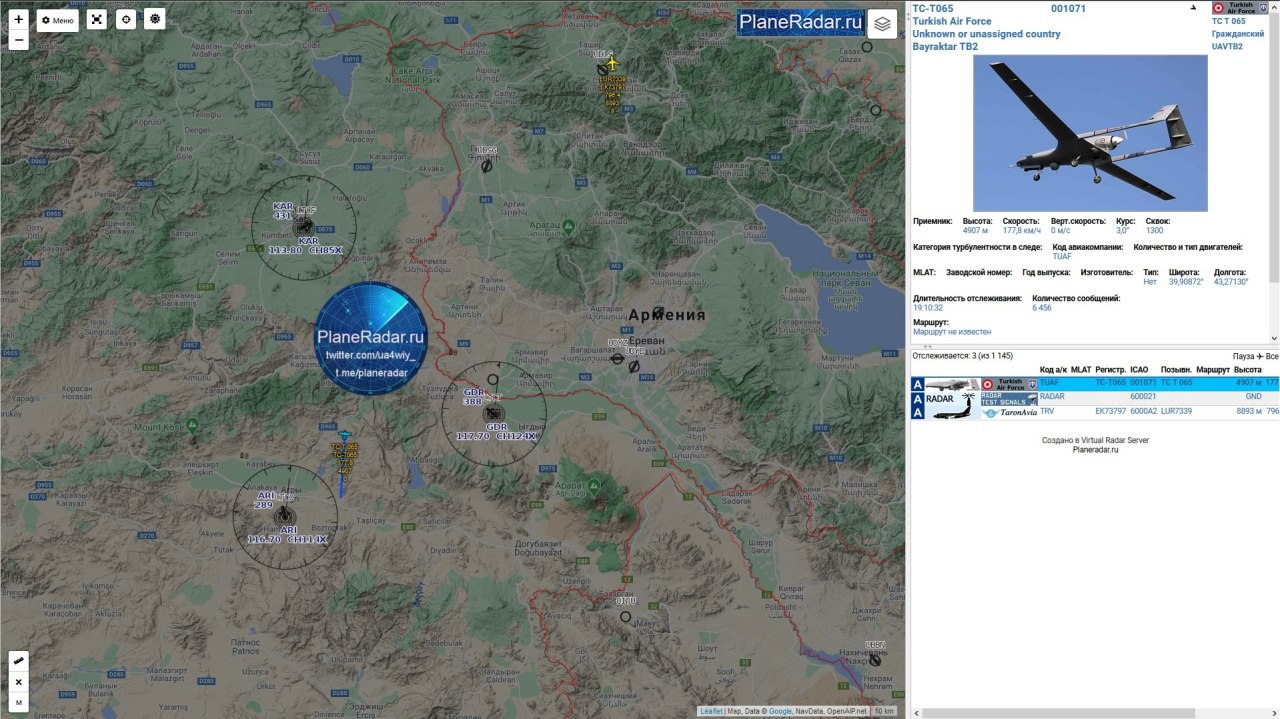Click speed value 177,8 км/ч
This screenshot has width=1280, height=719.
click(1023, 231)
